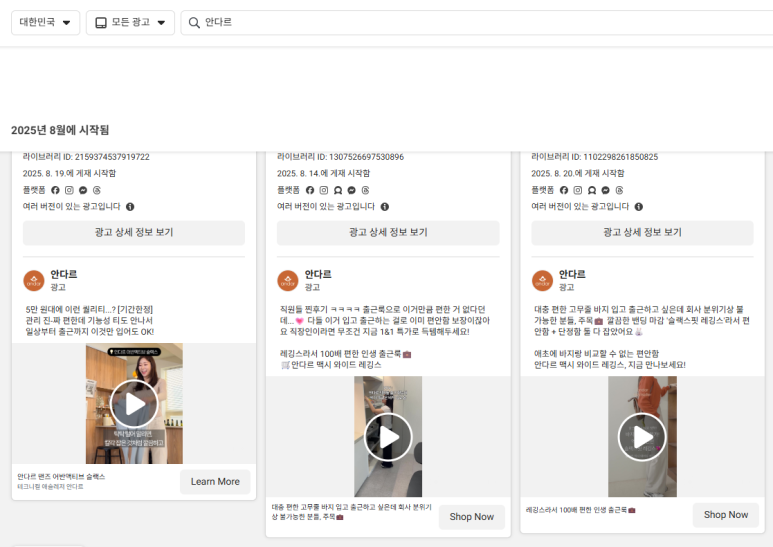Open 안다르 page name in the 8. 19 ad
This screenshot has height=547, width=773.
pos(64,274)
